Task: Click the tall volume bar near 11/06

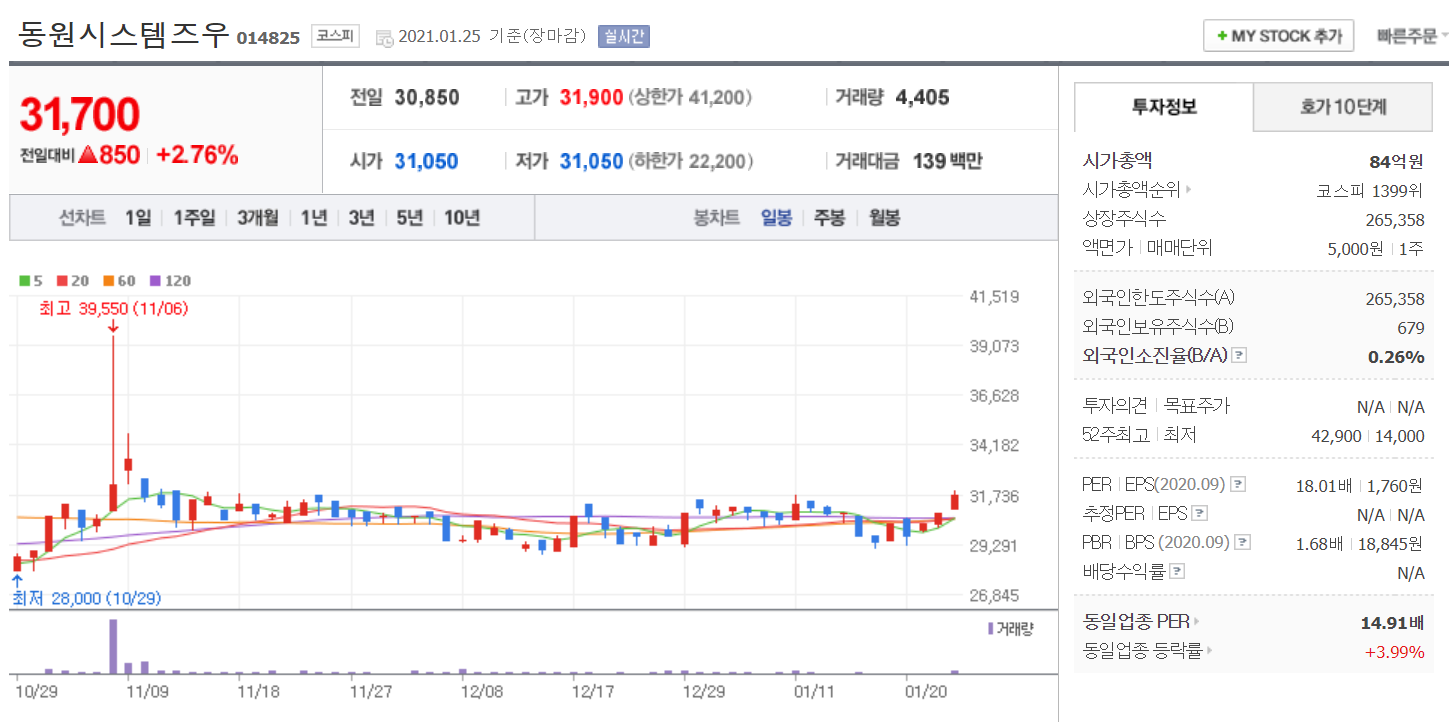Action: 113,646
